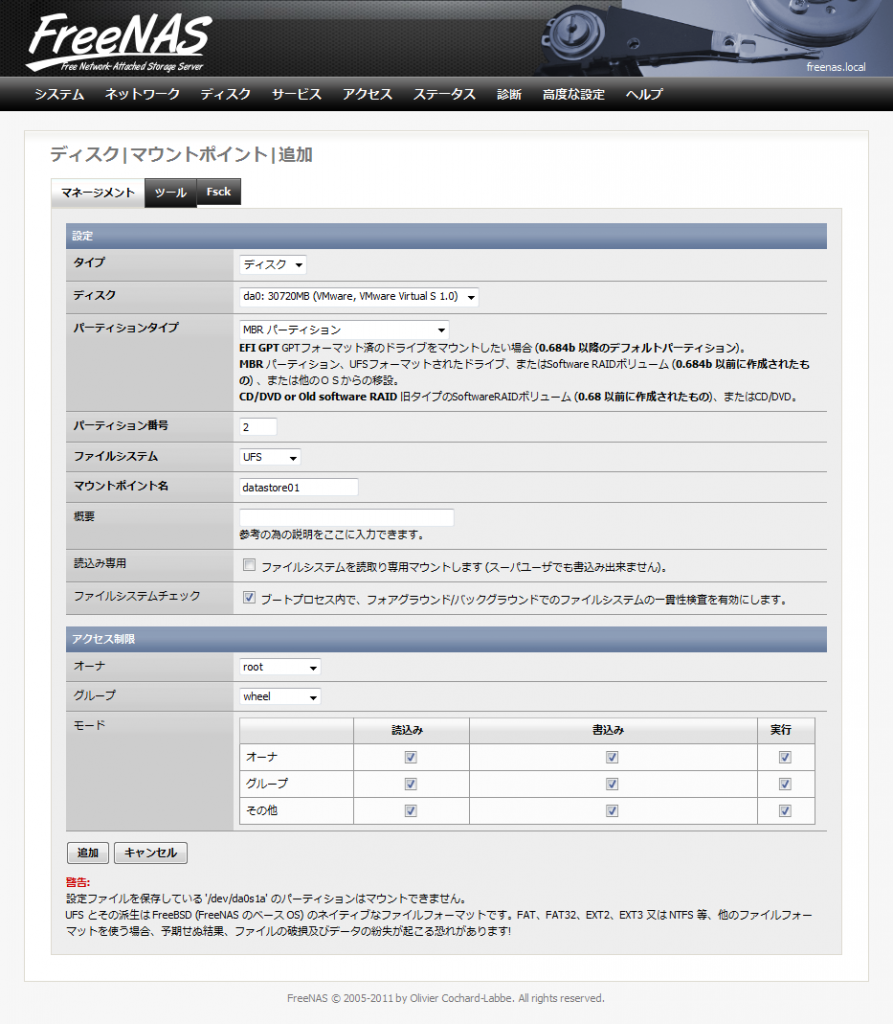Uncheck その他 row's 書込み permission
The height and width of the screenshot is (1024, 893).
[x=611, y=811]
